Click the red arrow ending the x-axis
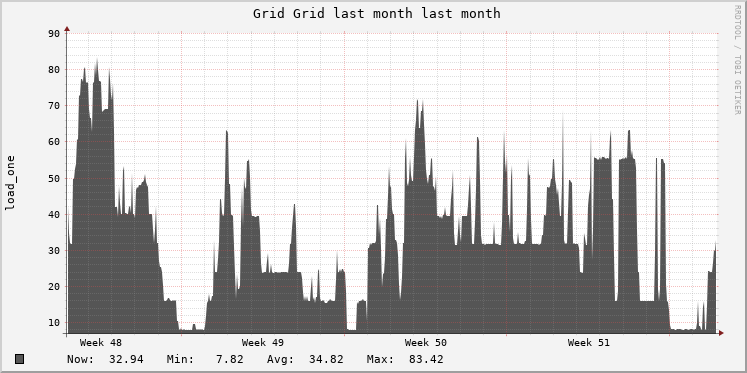Image resolution: width=747 pixels, height=373 pixels. 721,333
